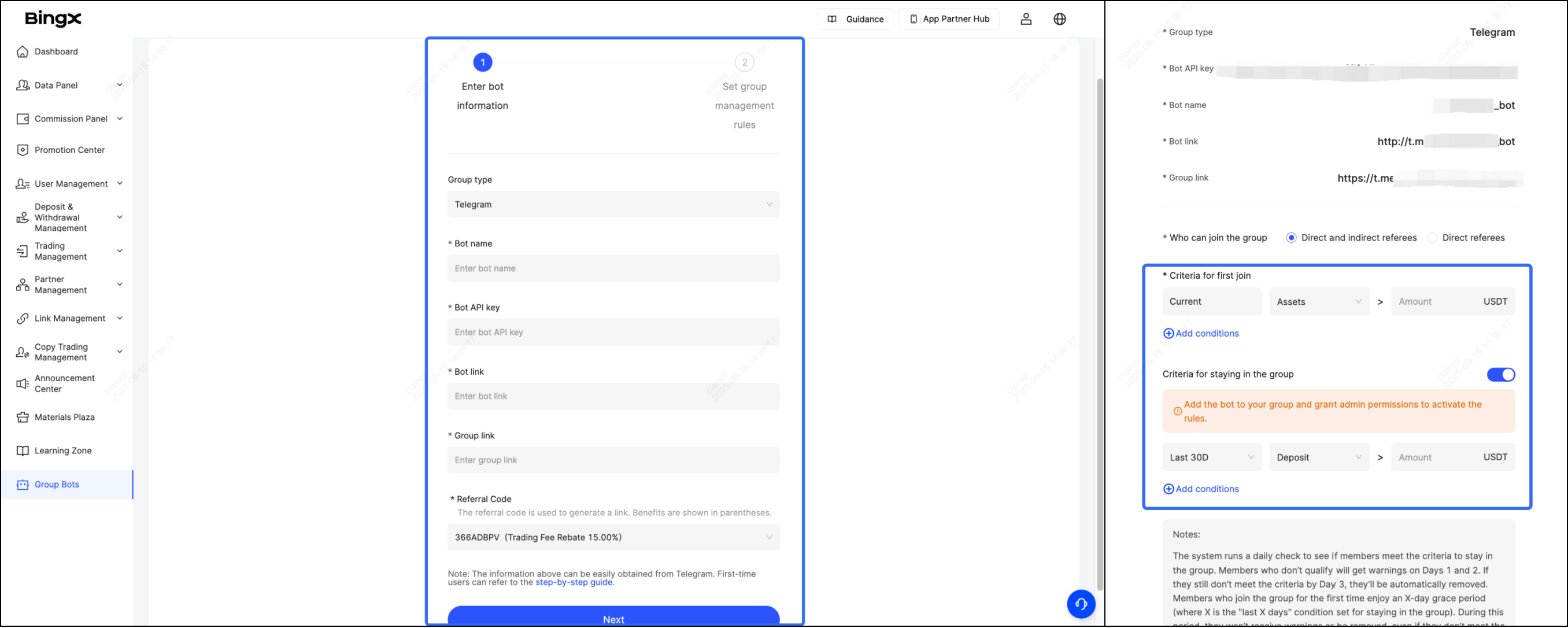Click the Bot API key input field
Viewport: 1568px width, 628px height.
[613, 333]
